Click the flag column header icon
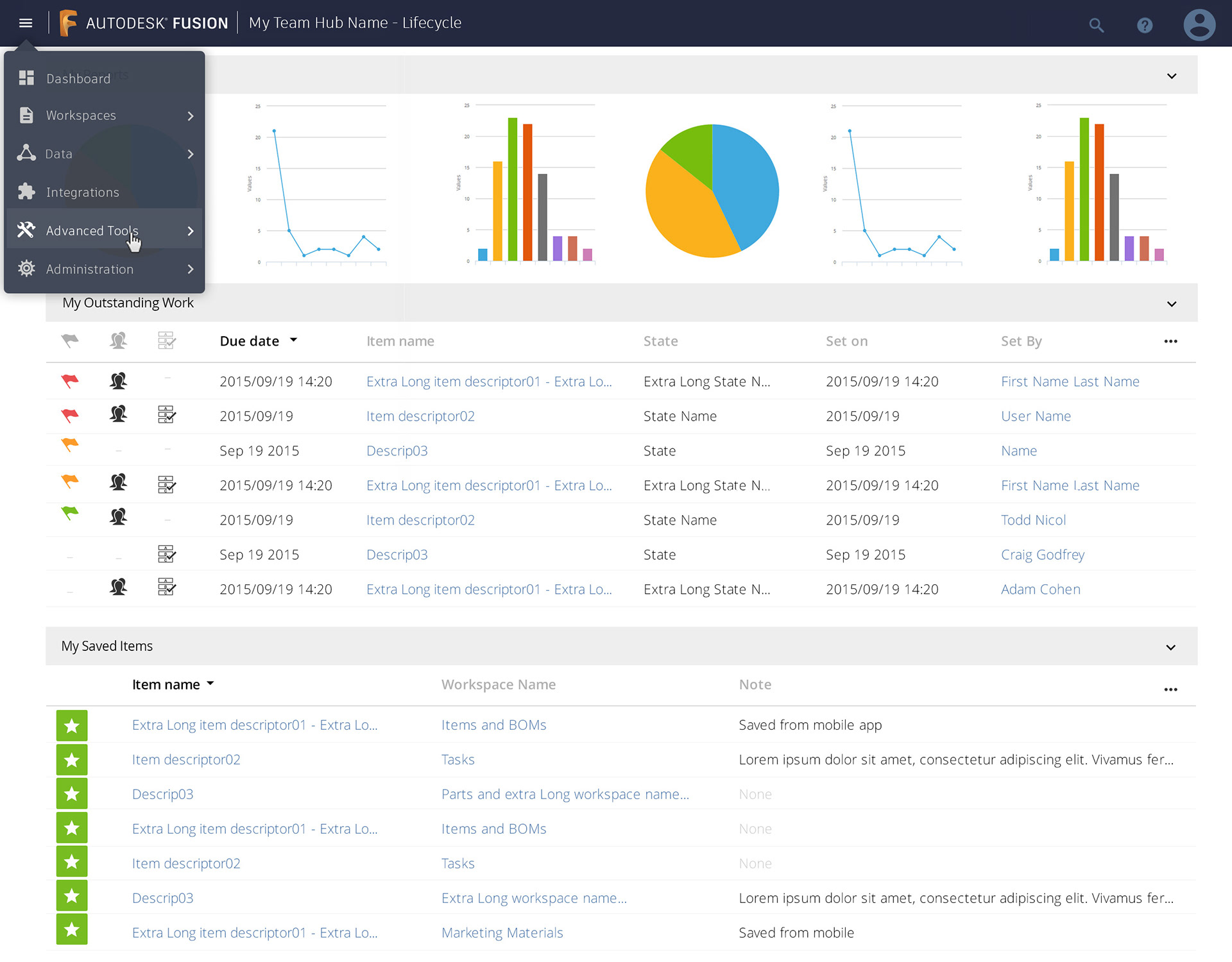 69,341
